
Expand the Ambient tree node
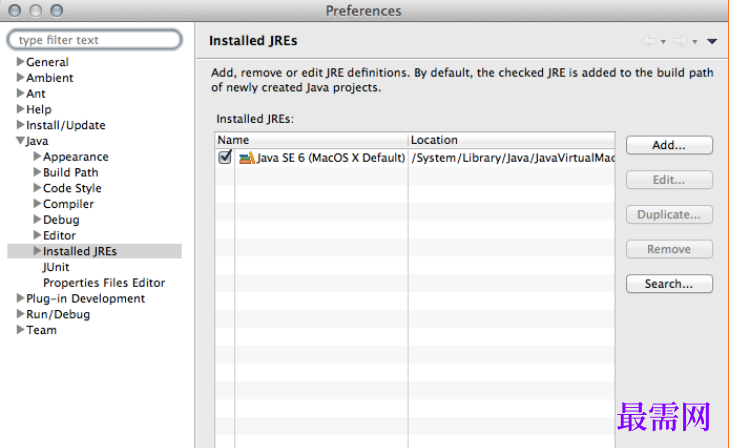tap(20, 77)
